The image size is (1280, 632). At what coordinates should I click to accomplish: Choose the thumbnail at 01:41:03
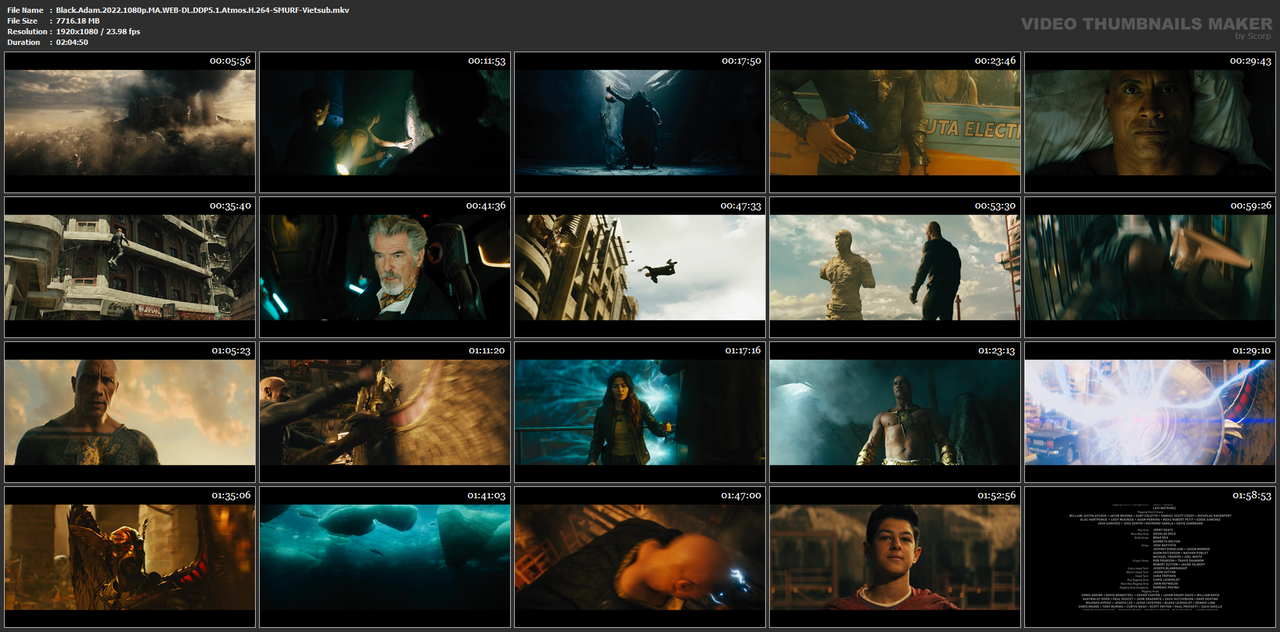click(385, 556)
